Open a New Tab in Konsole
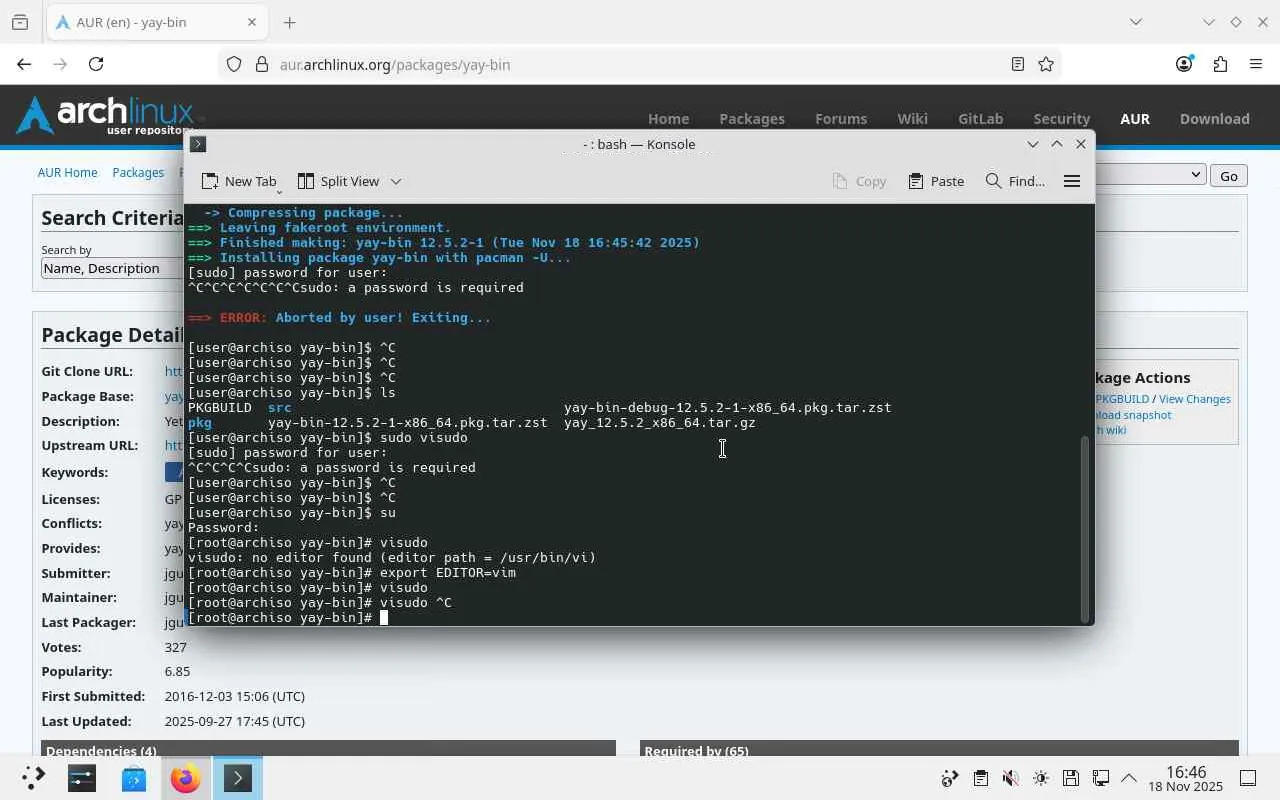Viewport: 1280px width, 800px height. [239, 181]
